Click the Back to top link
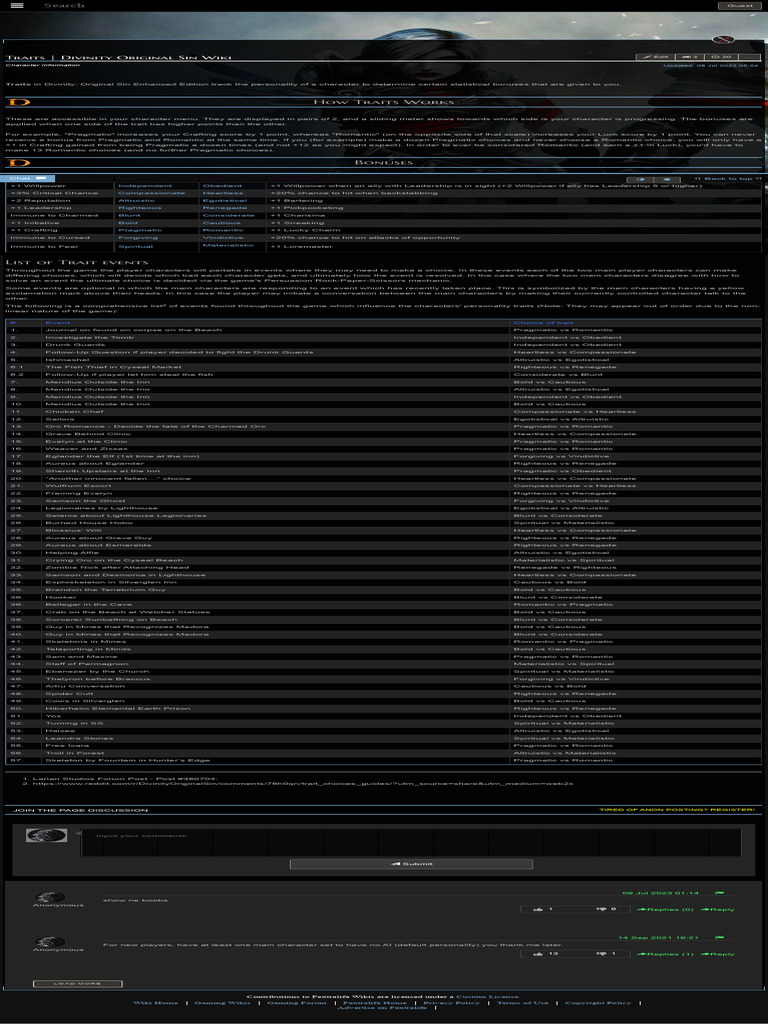Viewport: 768px width, 1024px height. tap(728, 178)
